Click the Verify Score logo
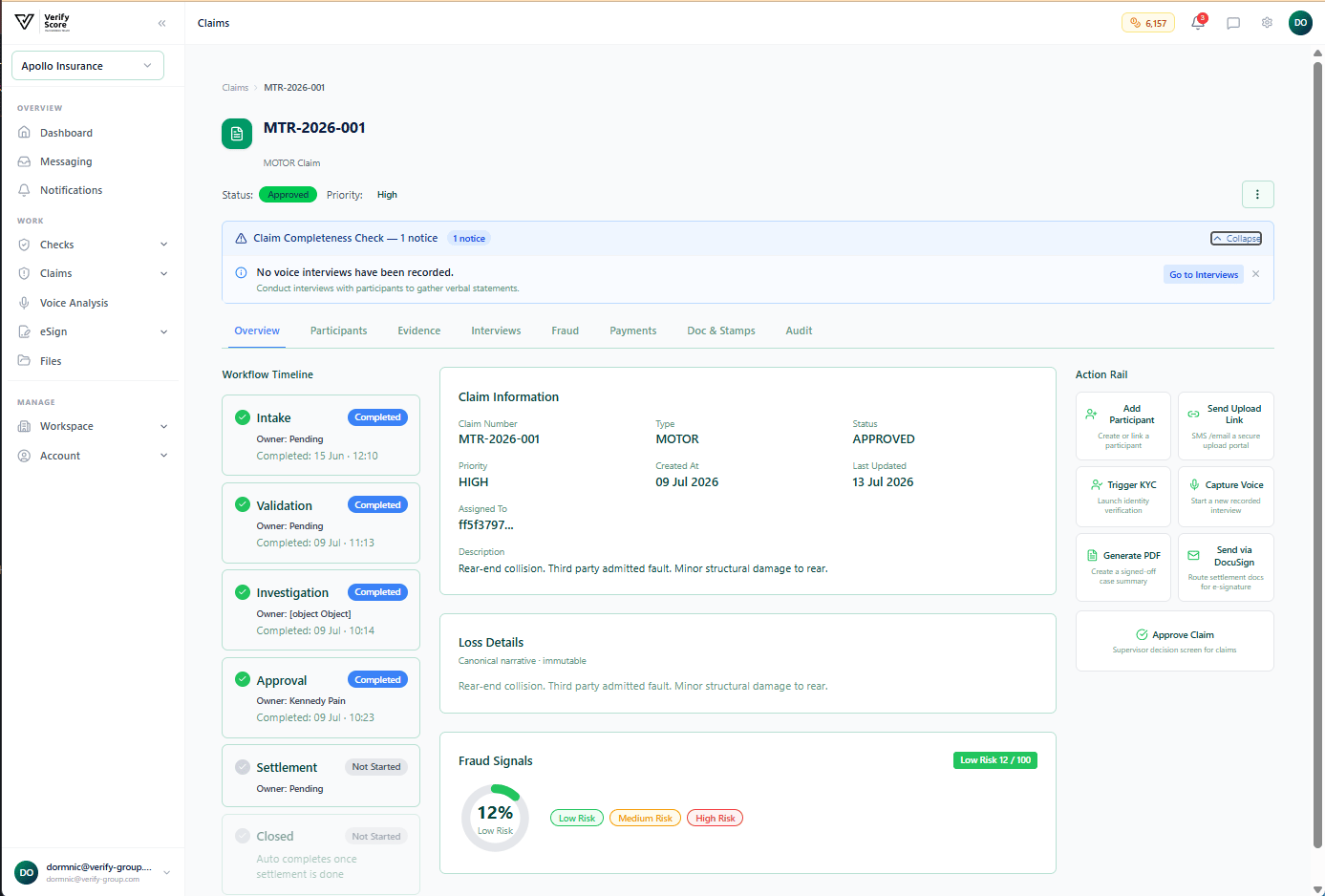 point(43,22)
